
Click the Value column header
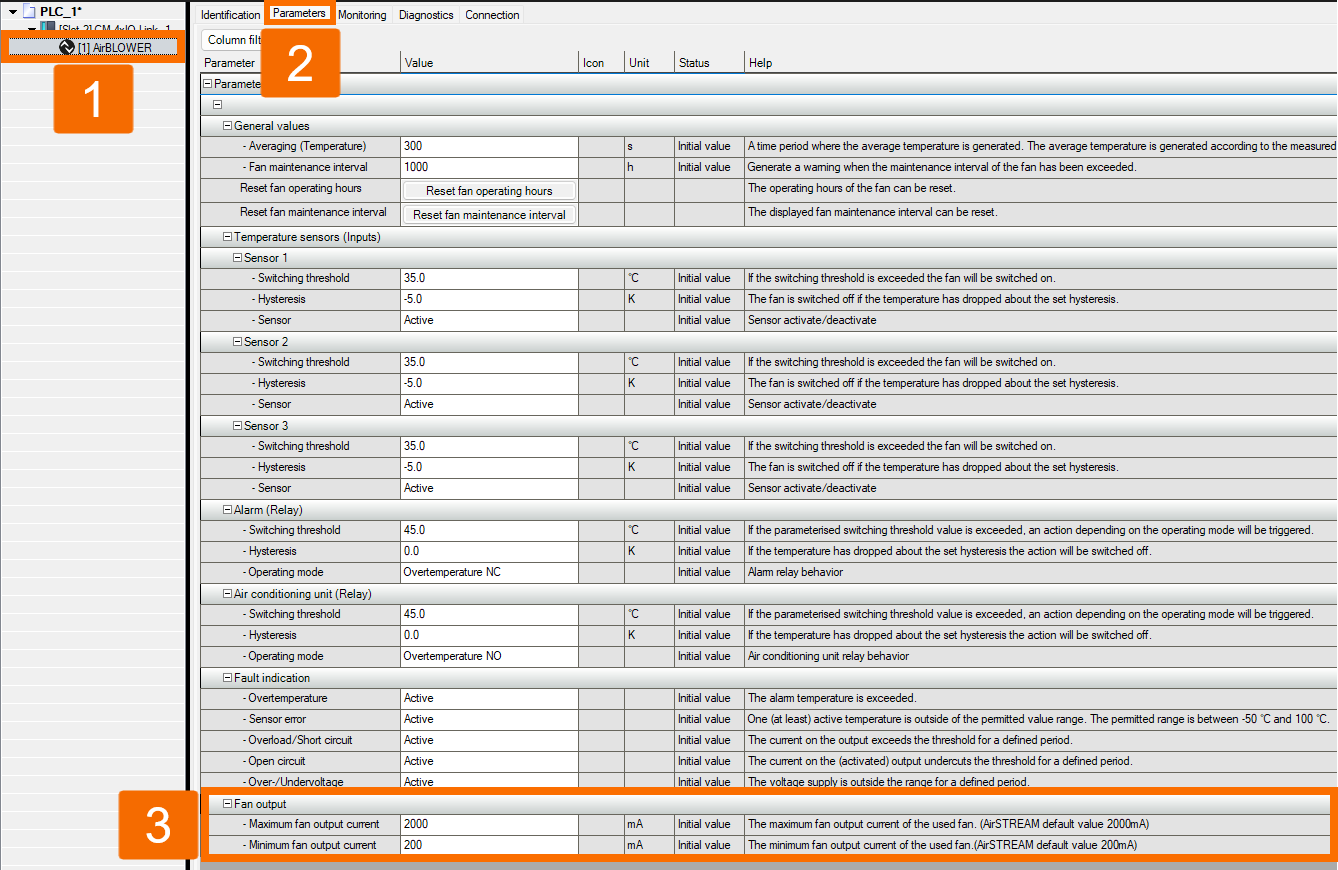[489, 63]
